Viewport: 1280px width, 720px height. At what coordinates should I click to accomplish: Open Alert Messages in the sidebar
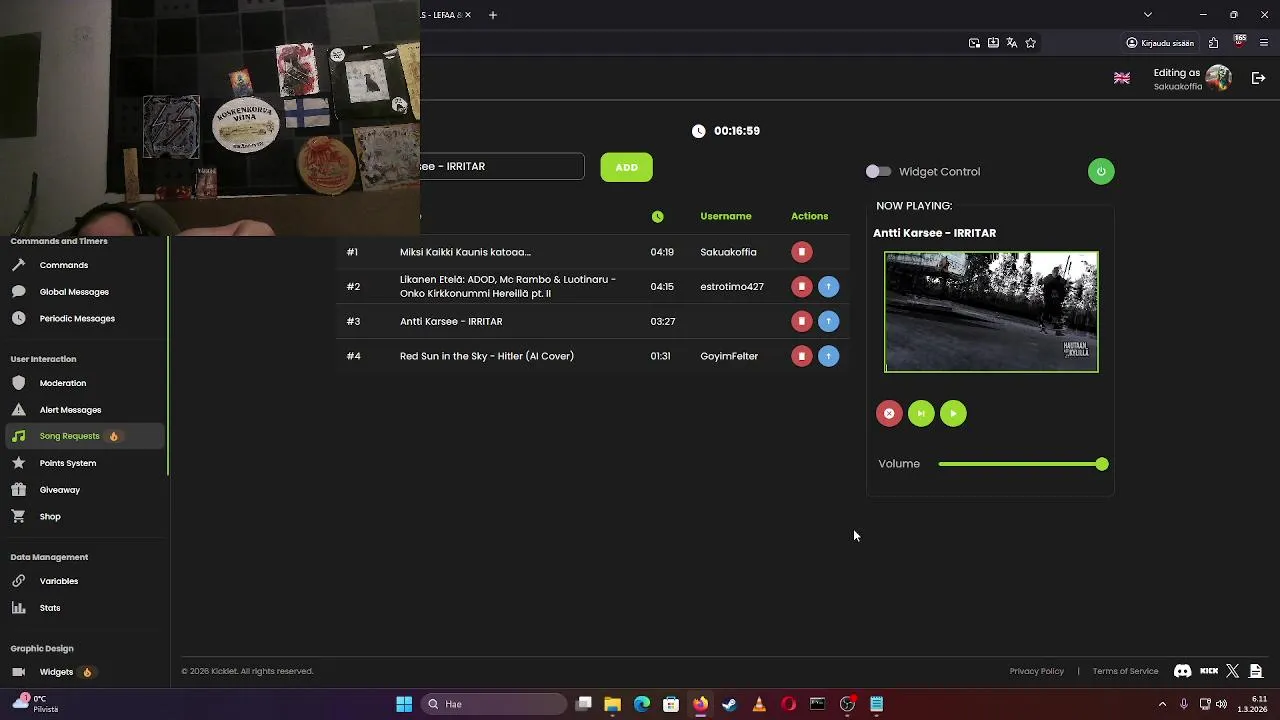(70, 410)
